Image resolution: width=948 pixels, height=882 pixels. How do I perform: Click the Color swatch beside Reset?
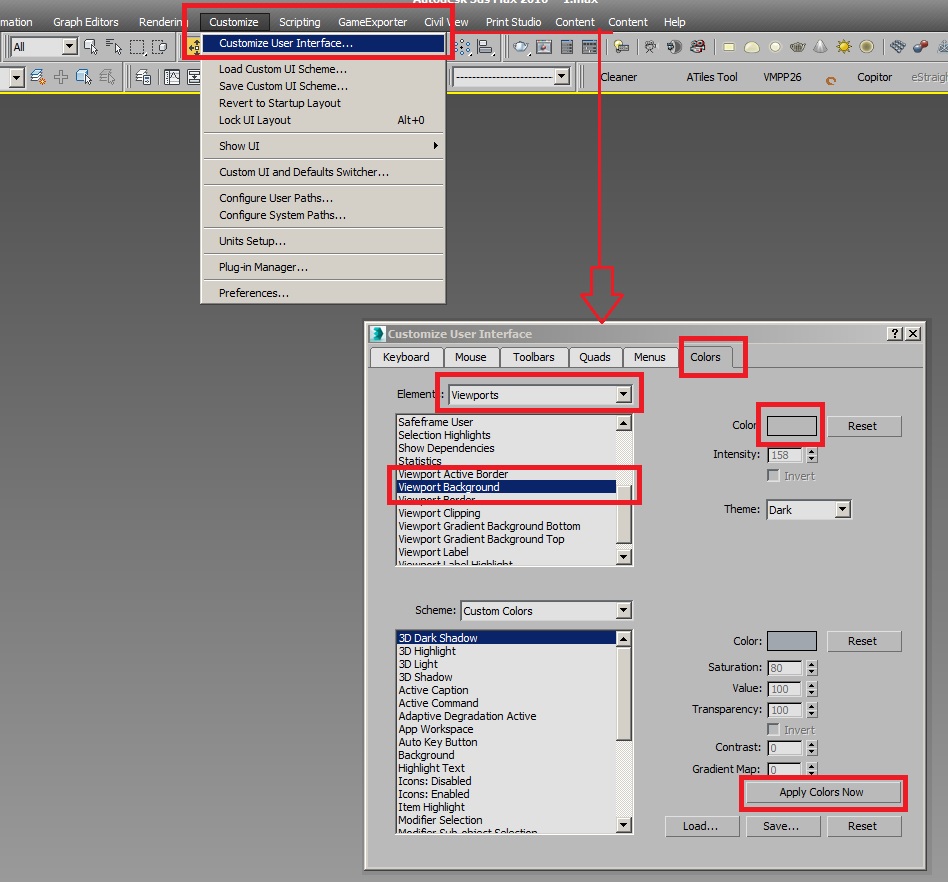[790, 426]
